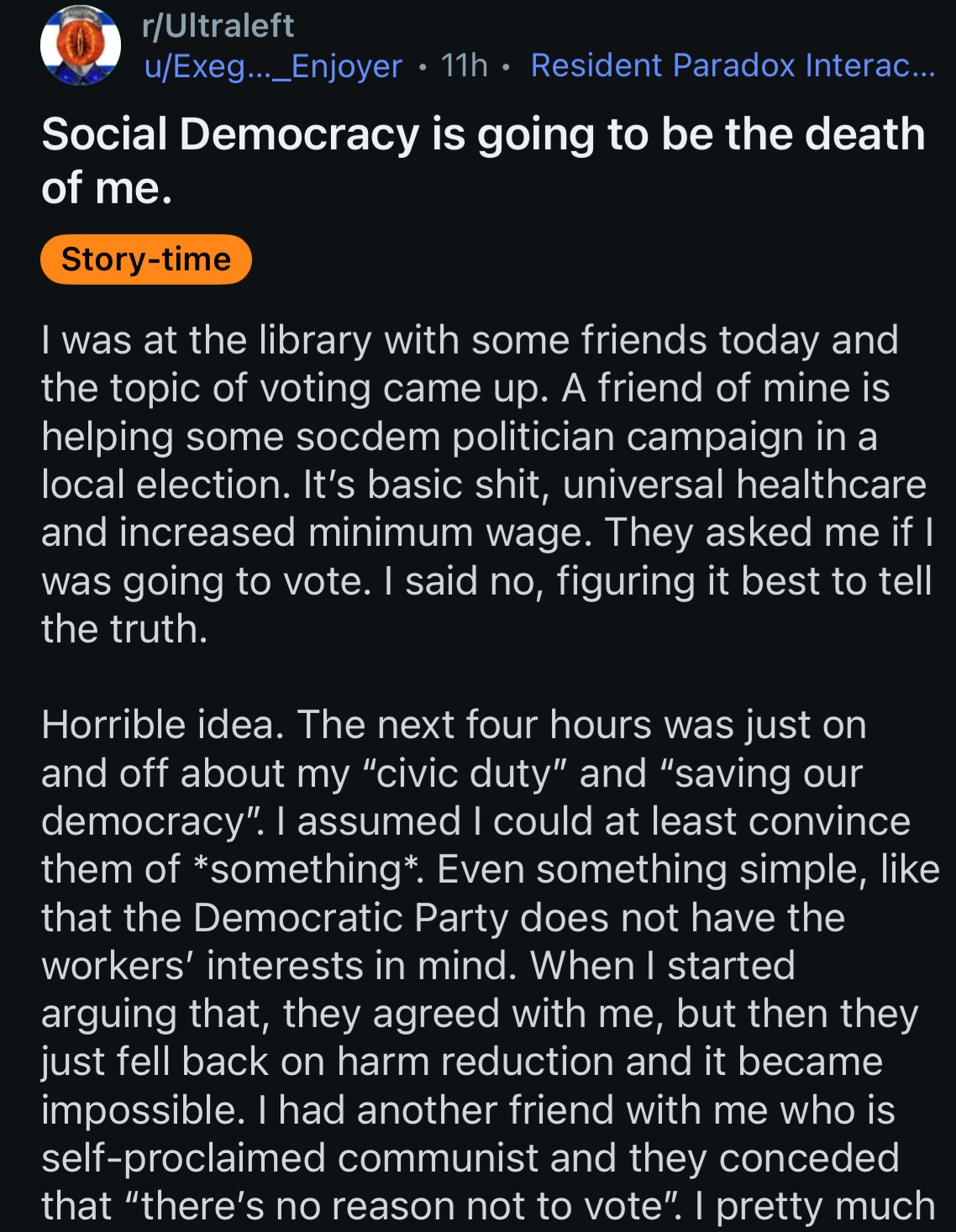Click the asterisked word *something*
The width and height of the screenshot is (956, 1232).
[307, 869]
